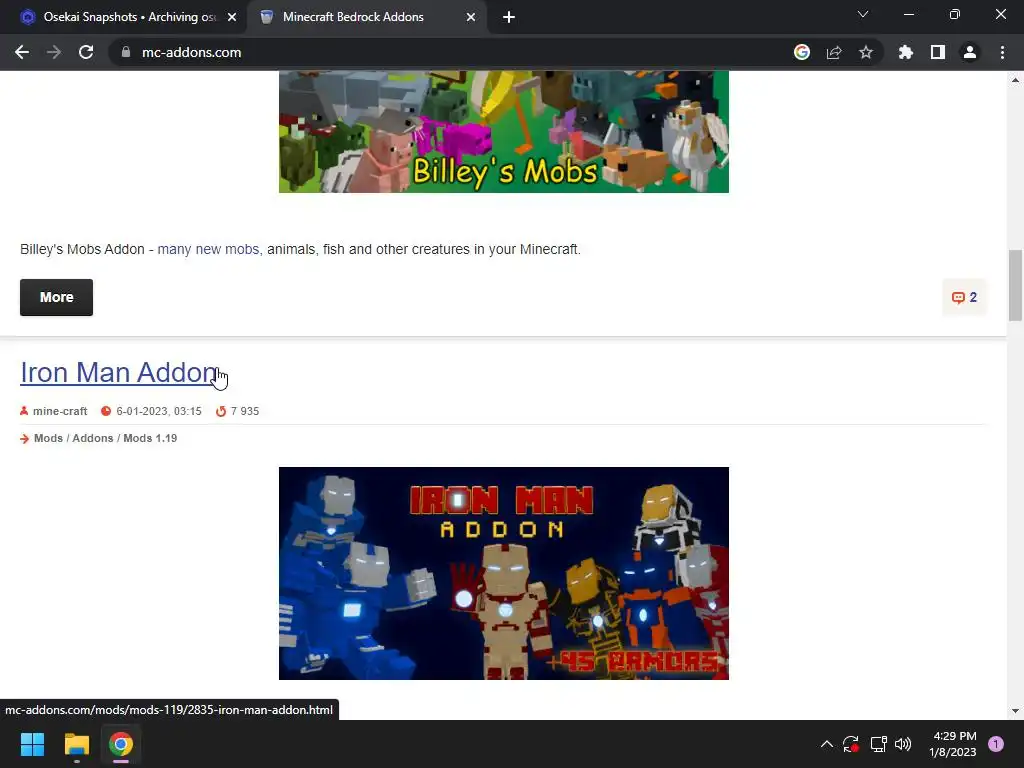Image resolution: width=1024 pixels, height=768 pixels.
Task: Open the notification badge showing 1
Action: click(996, 744)
